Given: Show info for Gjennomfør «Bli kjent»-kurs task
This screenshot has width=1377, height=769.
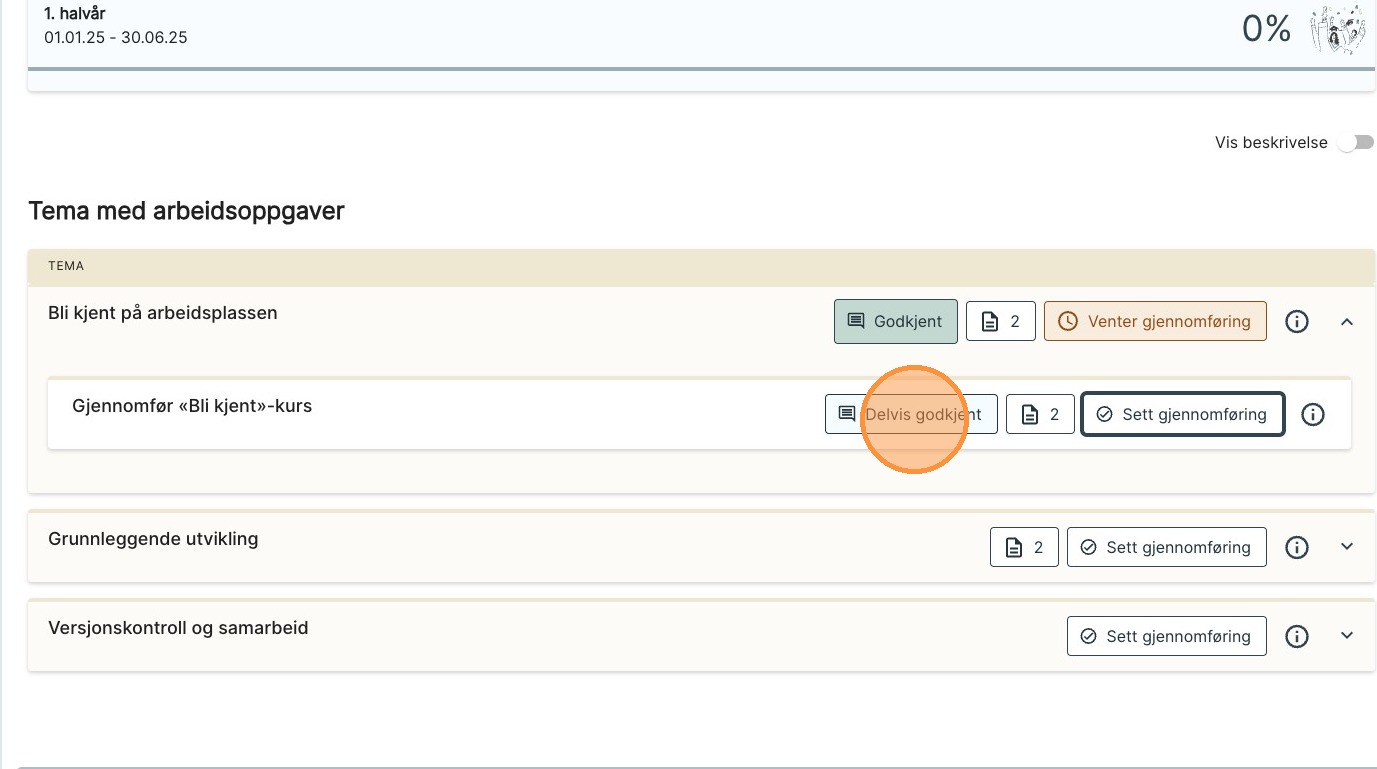Looking at the screenshot, I should (x=1313, y=414).
